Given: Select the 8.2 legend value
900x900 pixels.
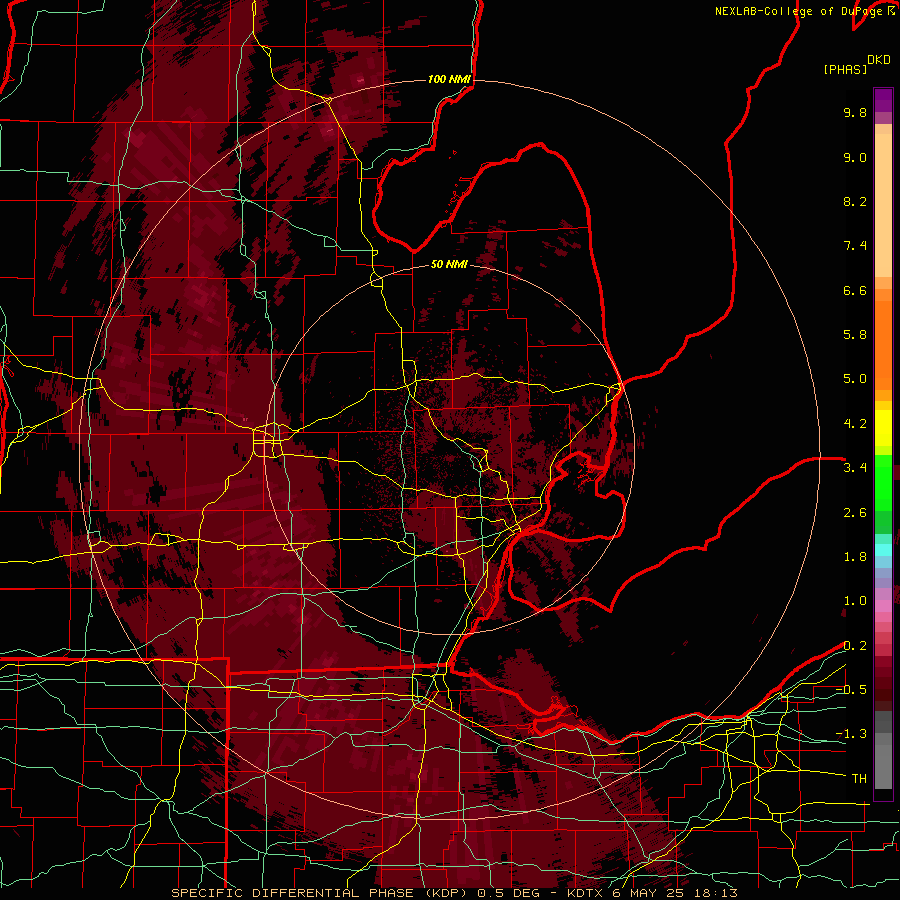Looking at the screenshot, I should (855, 201).
